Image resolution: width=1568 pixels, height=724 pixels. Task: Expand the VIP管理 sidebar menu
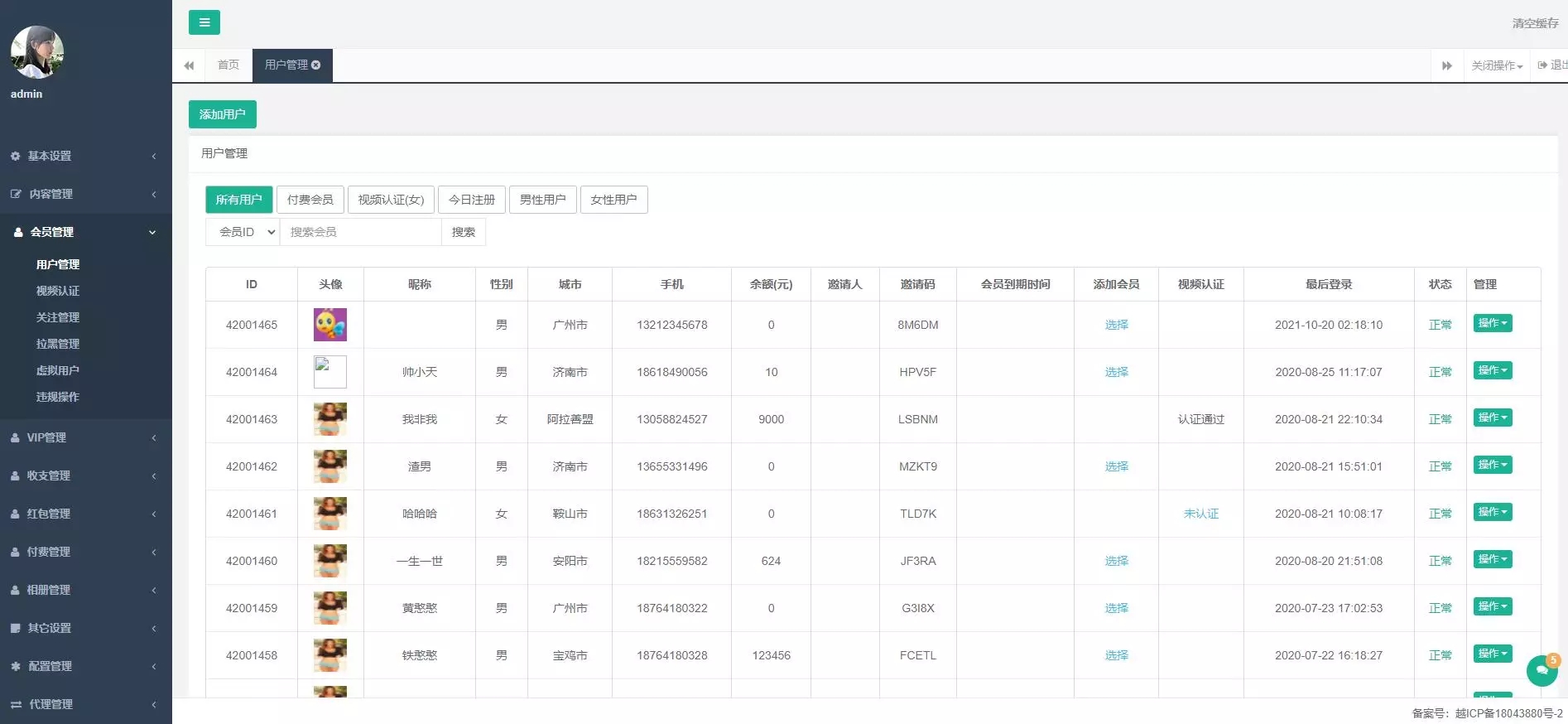coord(86,437)
